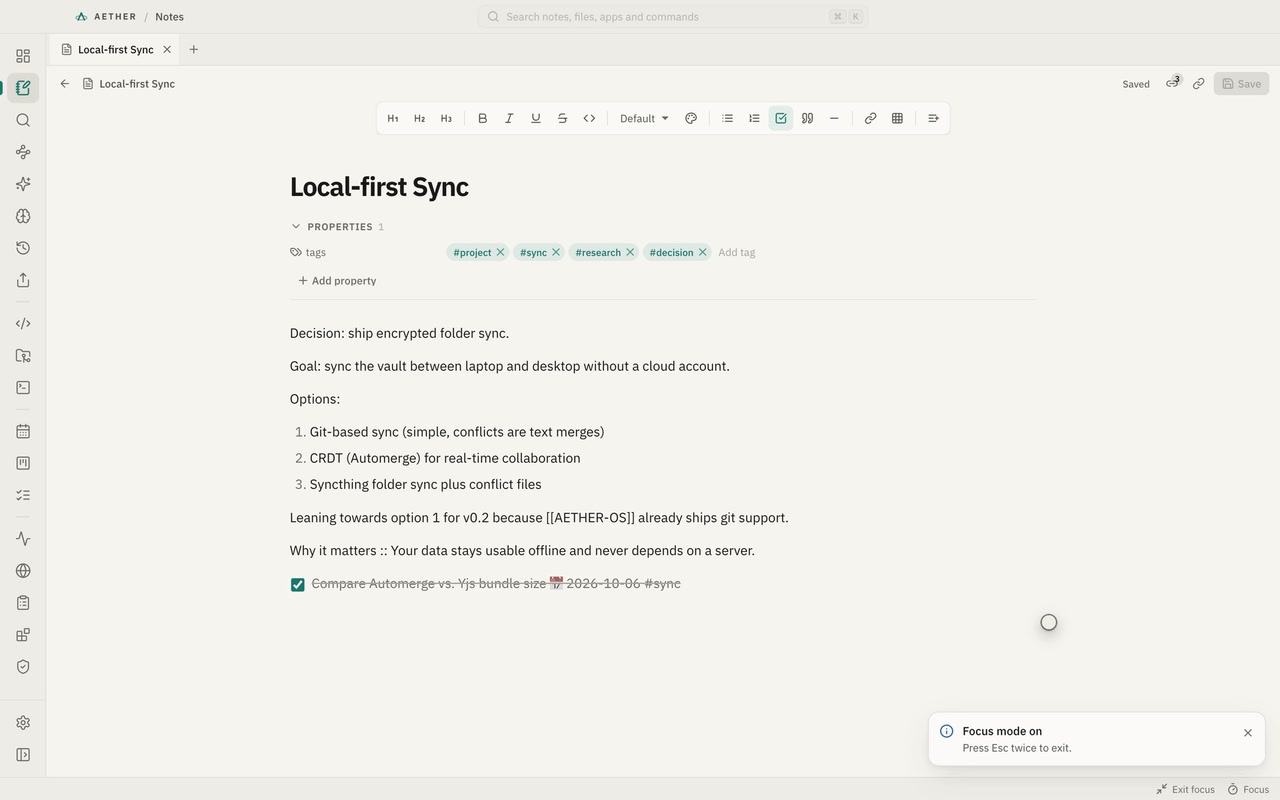Open Settings from the sidebar
1280x800 pixels.
click(23, 723)
